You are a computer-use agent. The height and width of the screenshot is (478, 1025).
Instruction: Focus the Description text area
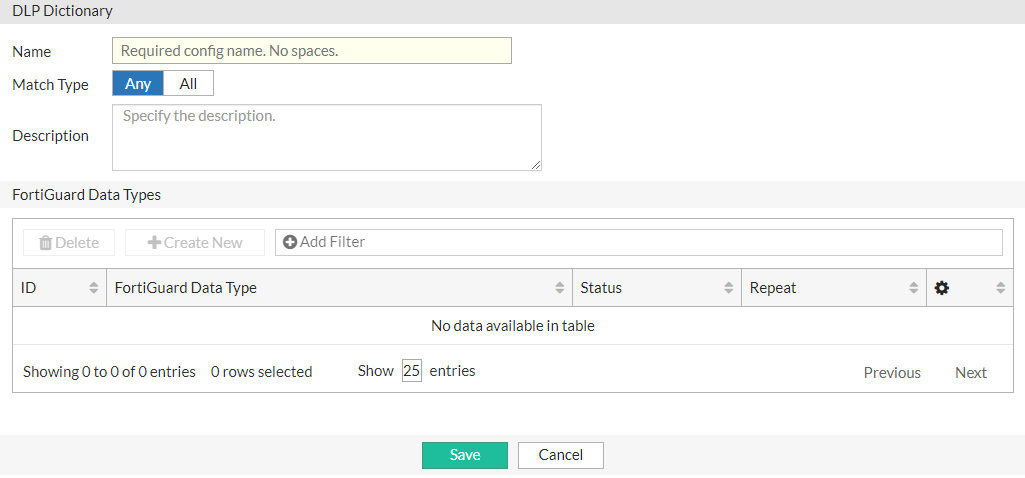pos(327,137)
